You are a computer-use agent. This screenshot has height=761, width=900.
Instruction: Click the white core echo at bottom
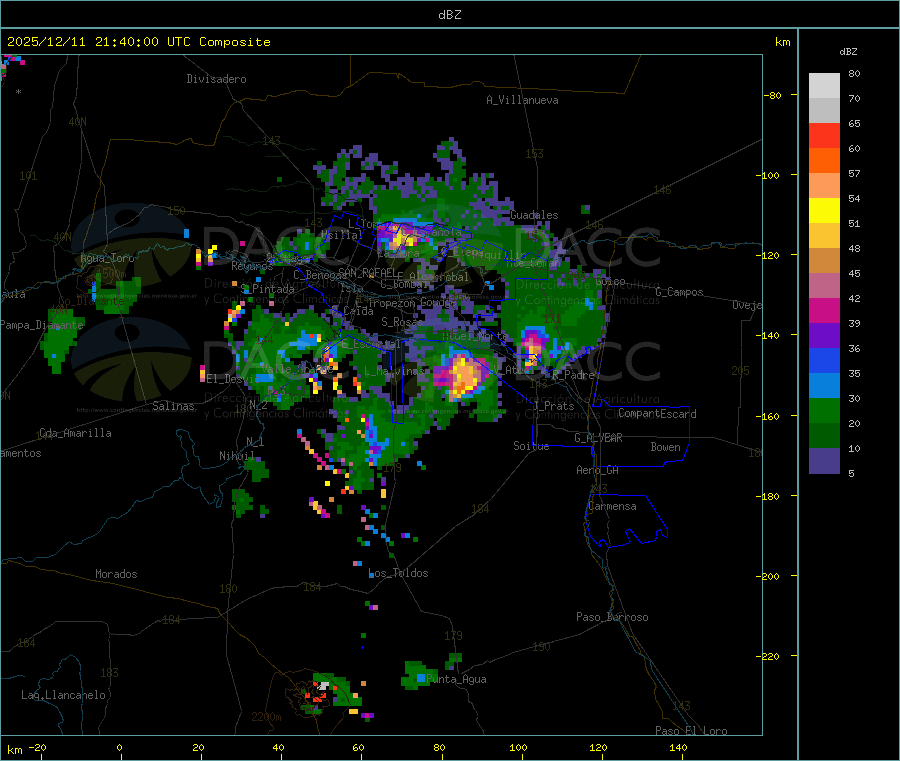[x=324, y=686]
